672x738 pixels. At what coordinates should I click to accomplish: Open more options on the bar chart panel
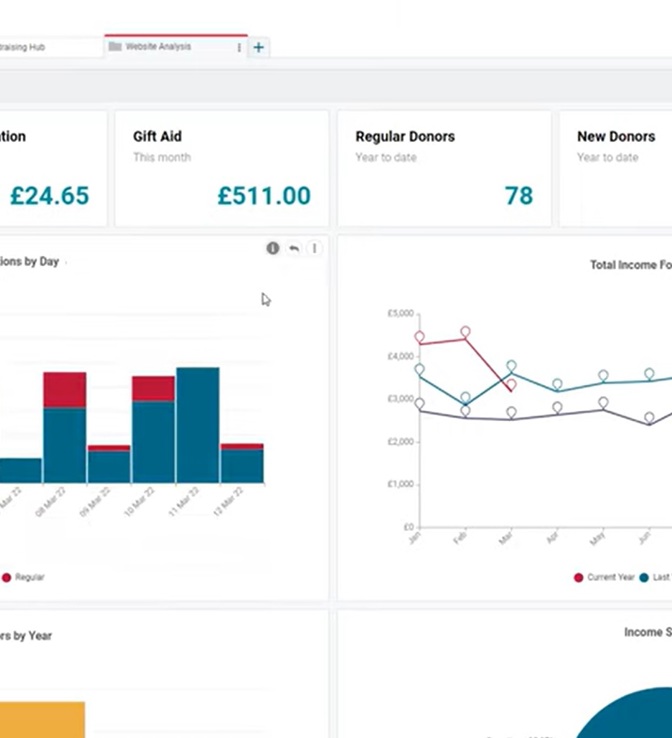(314, 248)
